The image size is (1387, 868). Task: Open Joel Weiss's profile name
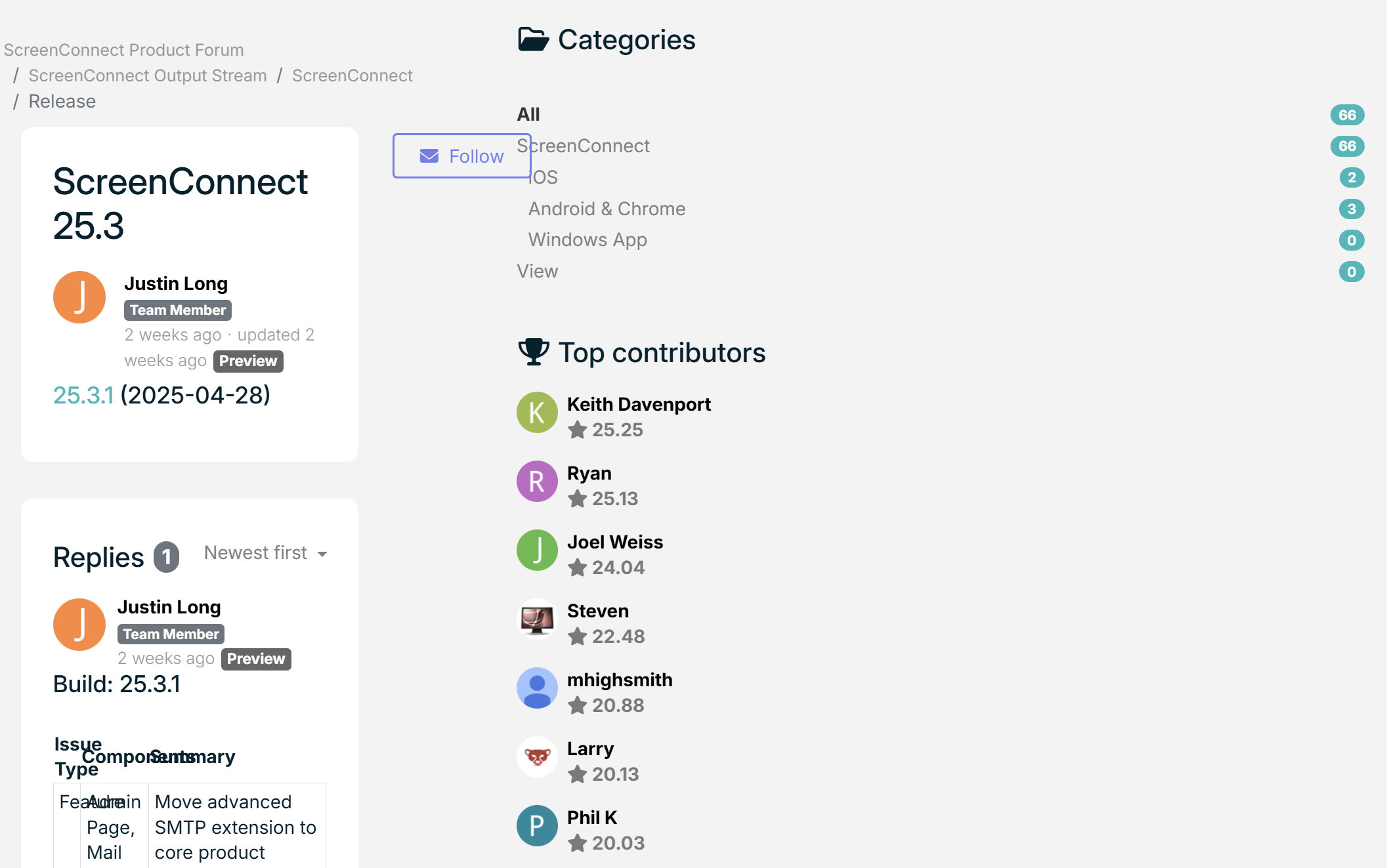615,542
